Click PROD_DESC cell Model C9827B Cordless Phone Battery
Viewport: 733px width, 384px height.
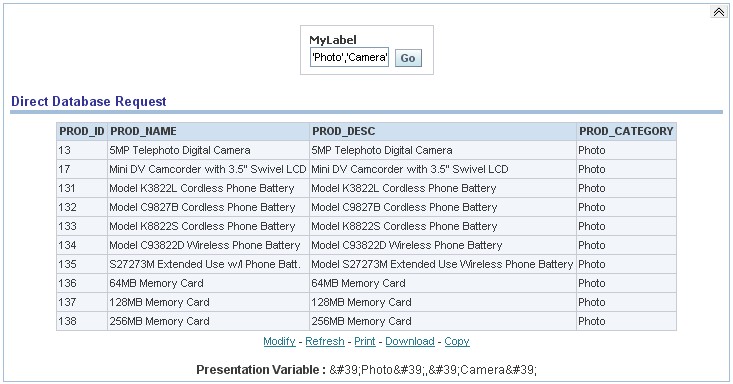pyautogui.click(x=443, y=207)
